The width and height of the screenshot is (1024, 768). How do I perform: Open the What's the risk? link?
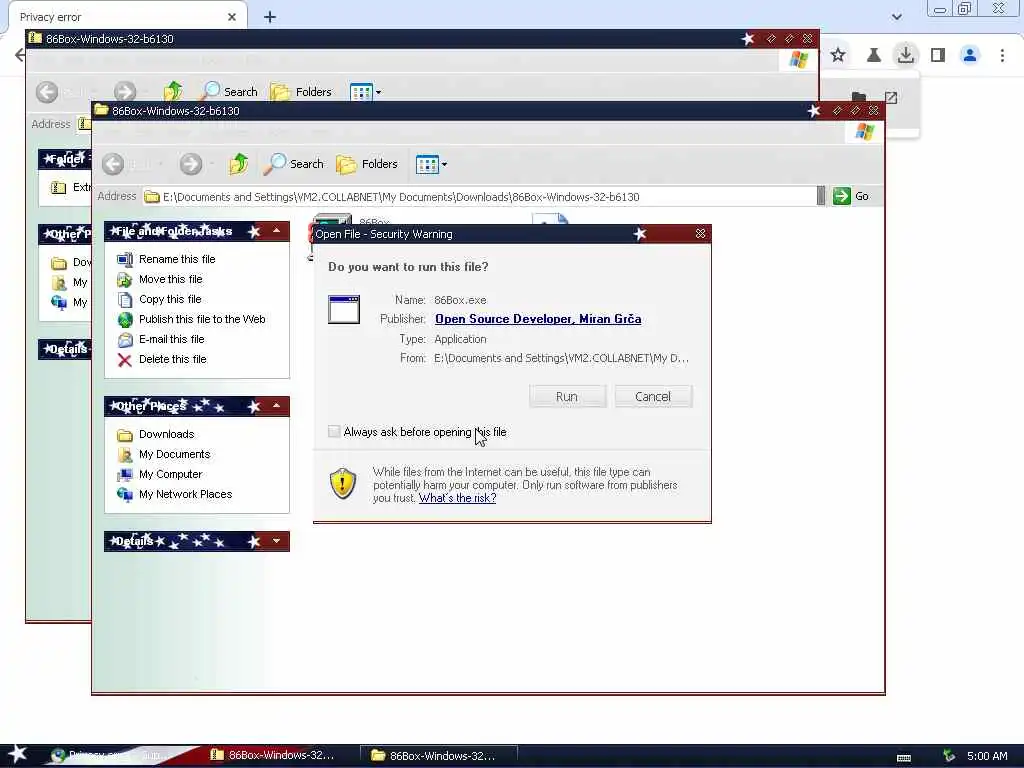pyautogui.click(x=457, y=498)
